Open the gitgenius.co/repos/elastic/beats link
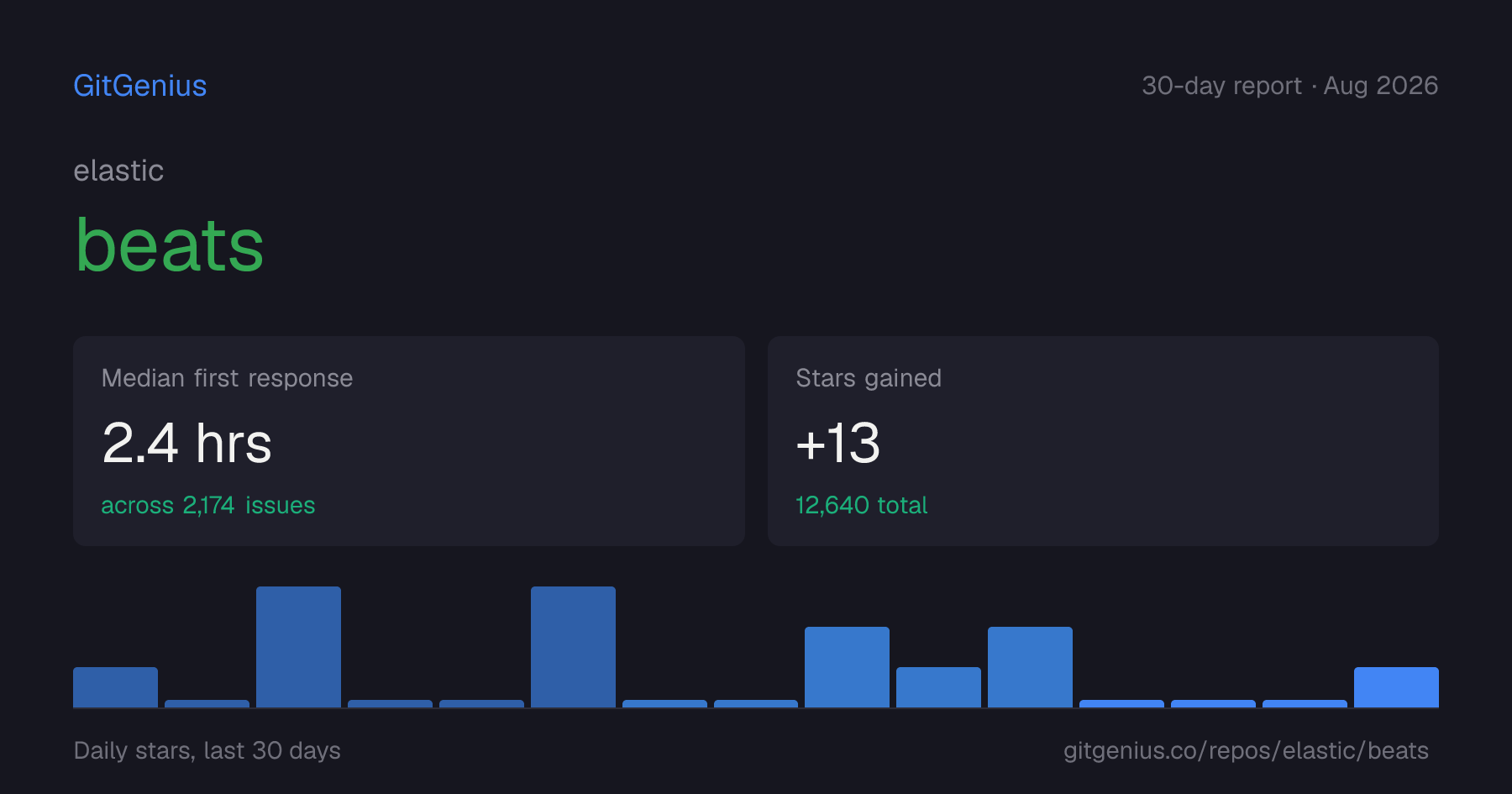 coord(1246,750)
